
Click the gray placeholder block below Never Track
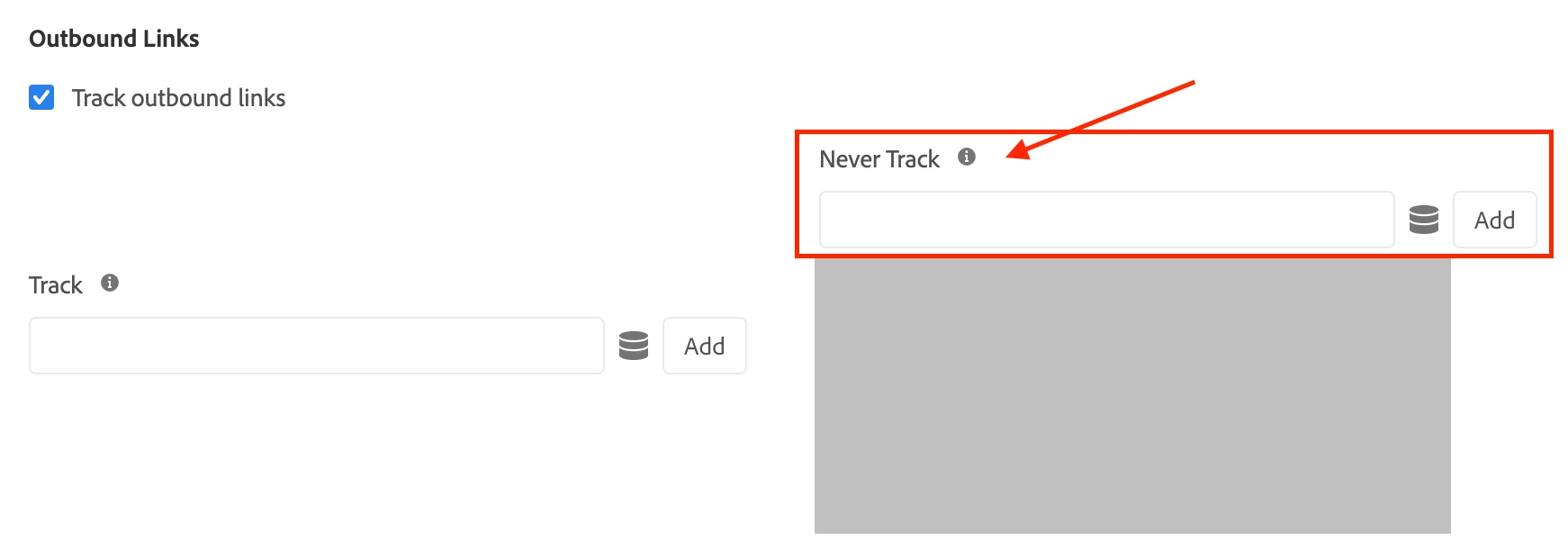pos(1132,396)
